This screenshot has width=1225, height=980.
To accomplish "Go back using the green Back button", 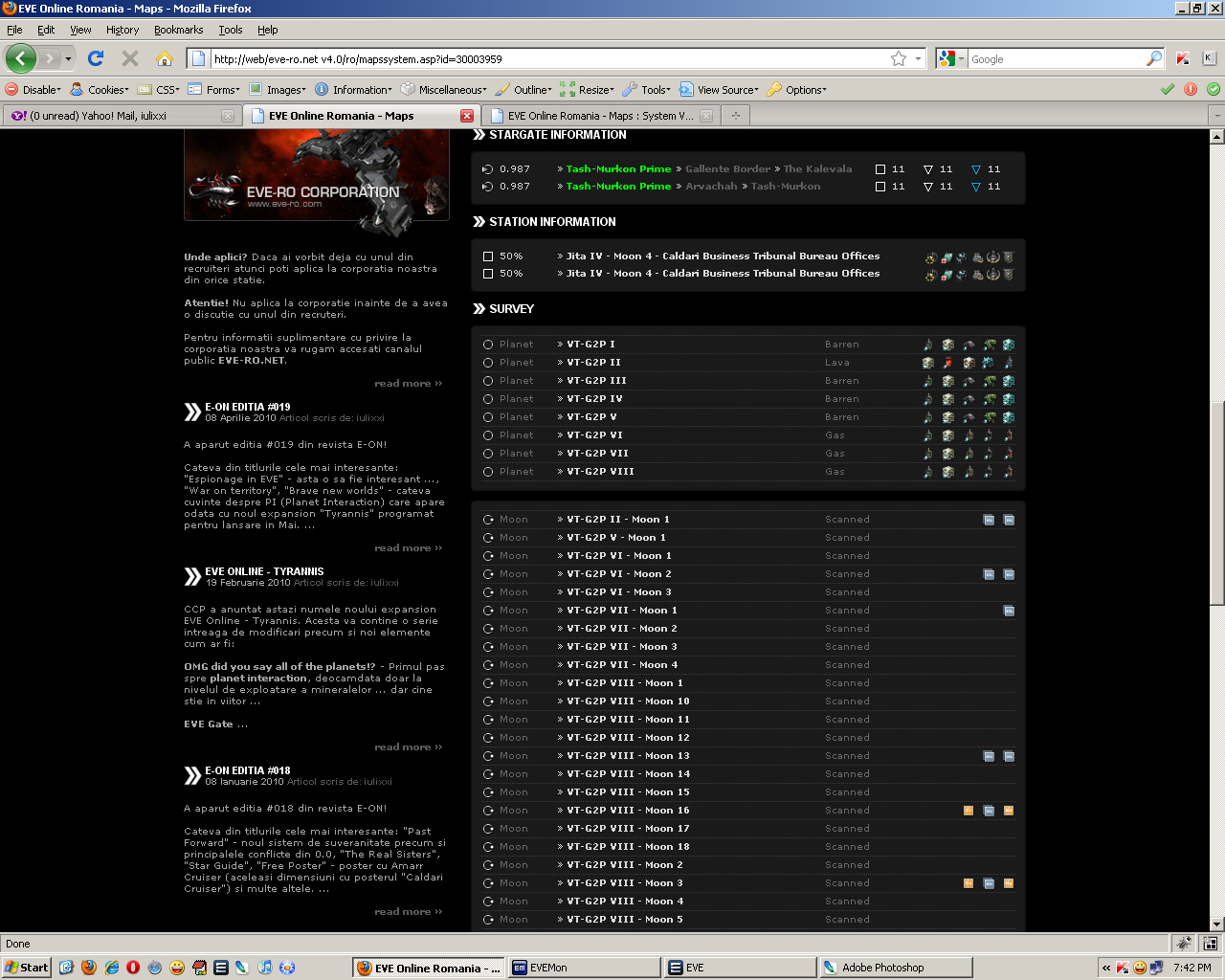I will [x=21, y=58].
